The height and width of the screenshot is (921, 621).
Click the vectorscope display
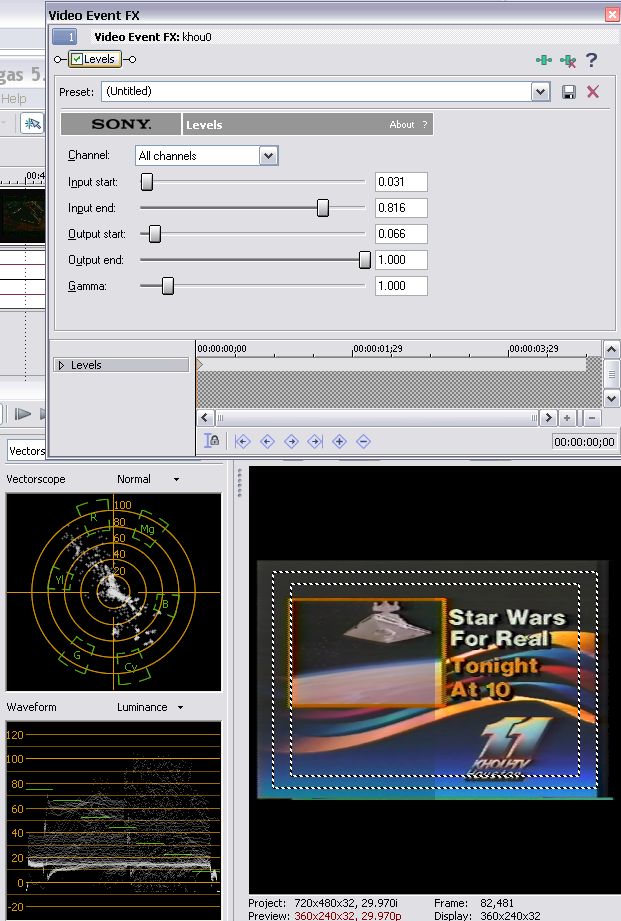click(x=113, y=592)
